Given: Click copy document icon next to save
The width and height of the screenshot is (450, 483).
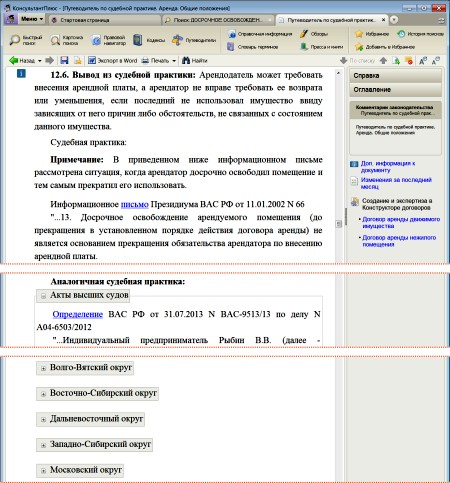Looking at the screenshot, I should pyautogui.click(x=78, y=60).
